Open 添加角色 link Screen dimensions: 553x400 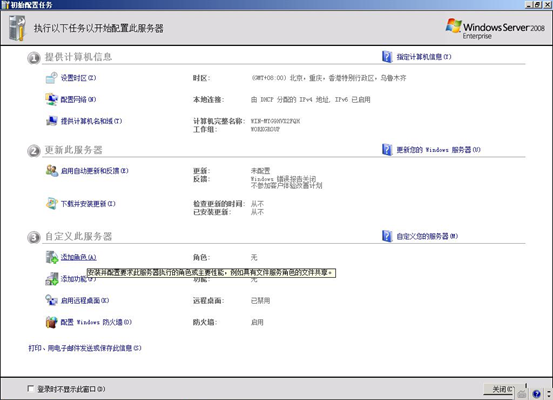[x=78, y=257]
